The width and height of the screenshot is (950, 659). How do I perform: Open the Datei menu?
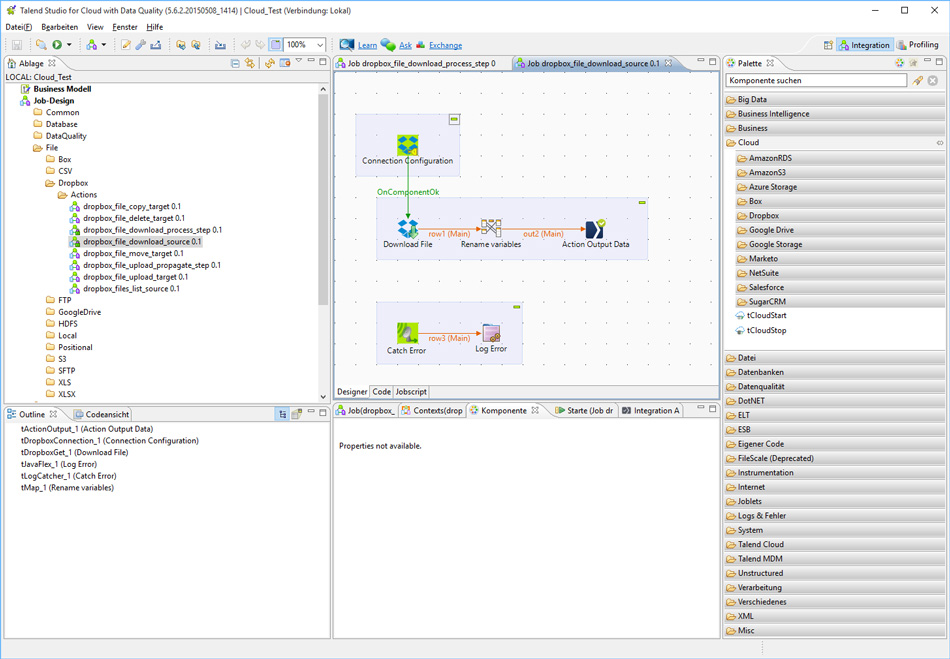pyautogui.click(x=18, y=27)
